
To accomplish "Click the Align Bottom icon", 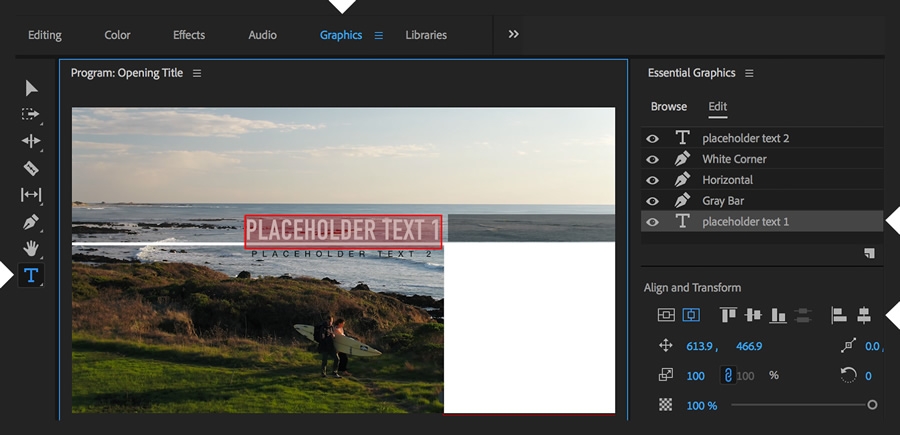I will pyautogui.click(x=778, y=314).
